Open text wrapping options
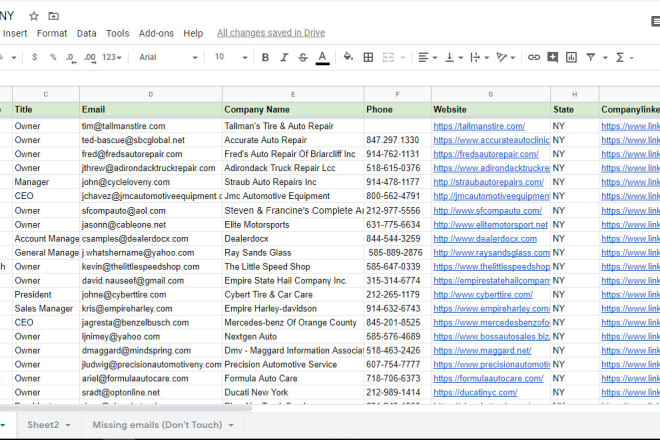Viewport: 660px width, 440px height. pos(479,57)
